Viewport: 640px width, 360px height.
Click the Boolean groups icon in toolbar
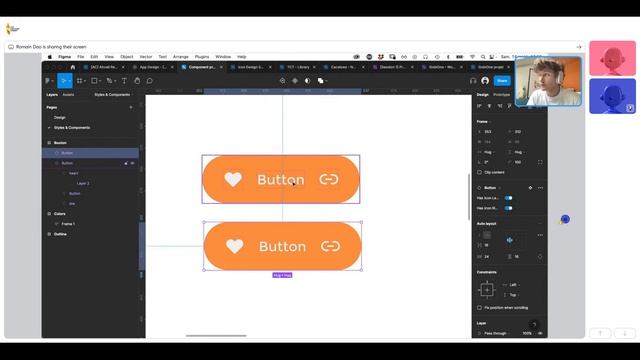pyautogui.click(x=320, y=81)
